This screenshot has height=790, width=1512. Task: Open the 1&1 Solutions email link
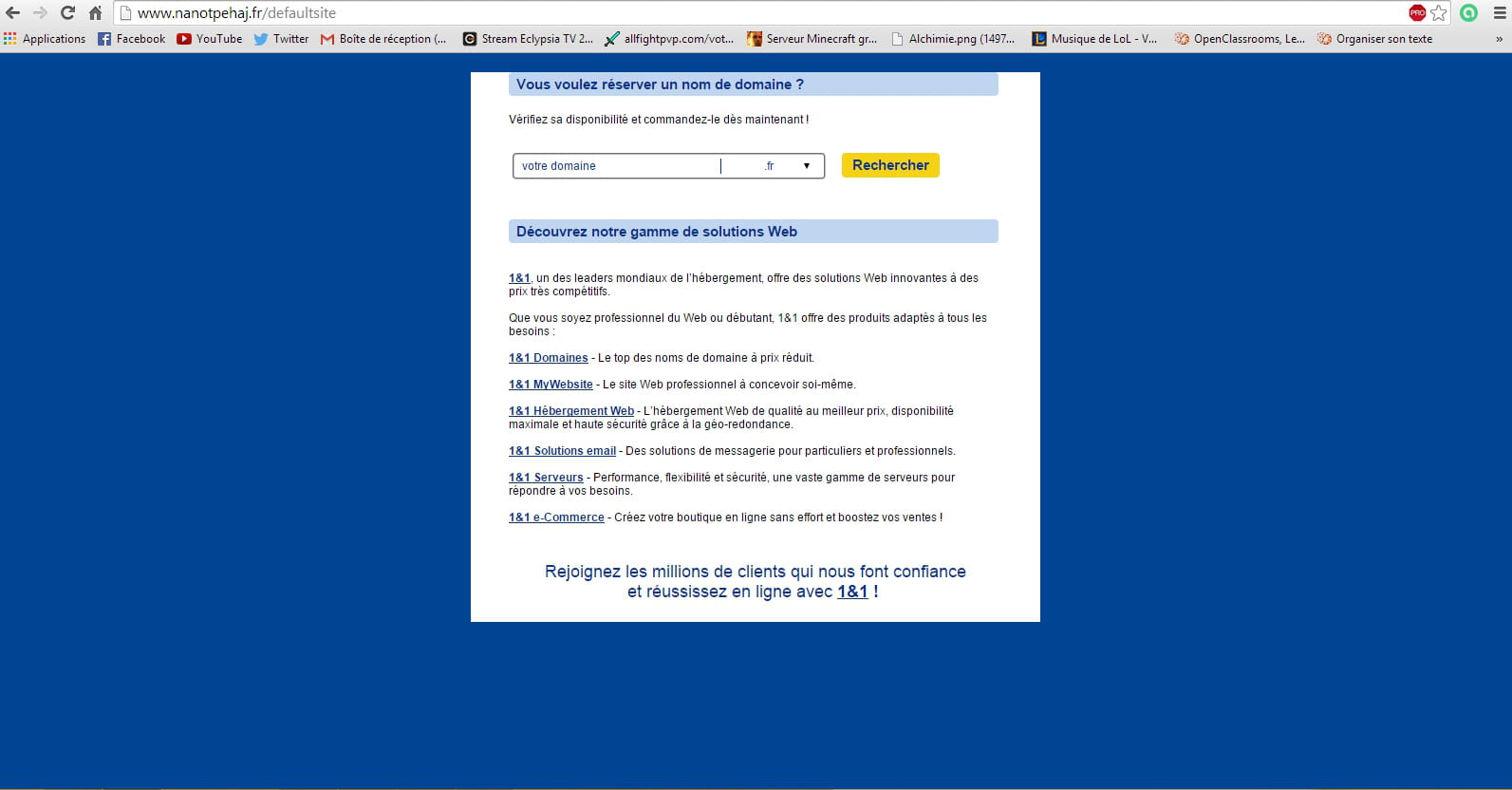pos(562,451)
